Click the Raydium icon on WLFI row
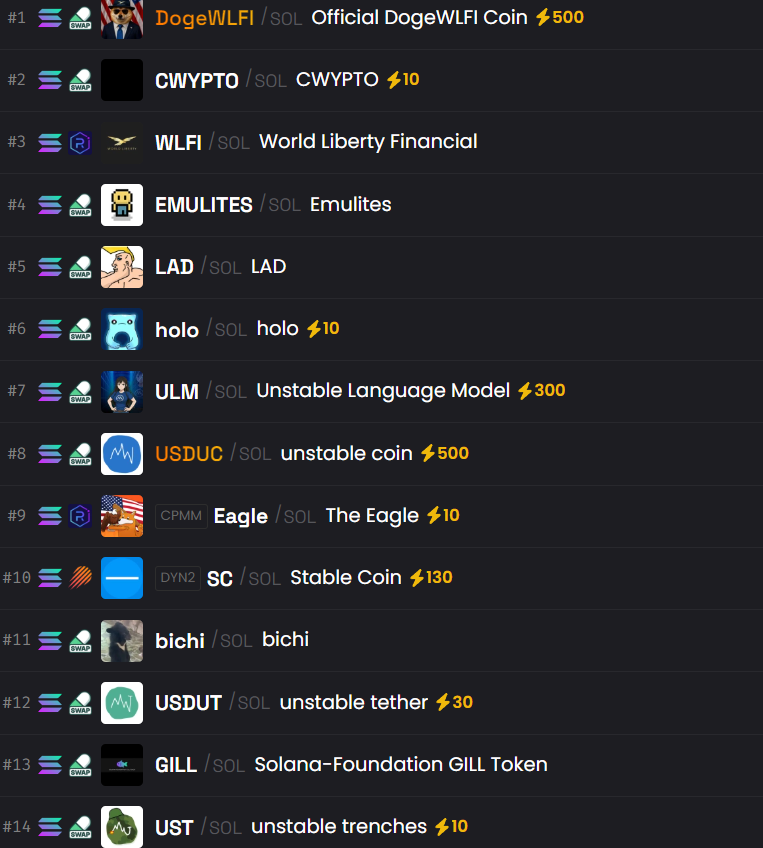 coord(80,143)
